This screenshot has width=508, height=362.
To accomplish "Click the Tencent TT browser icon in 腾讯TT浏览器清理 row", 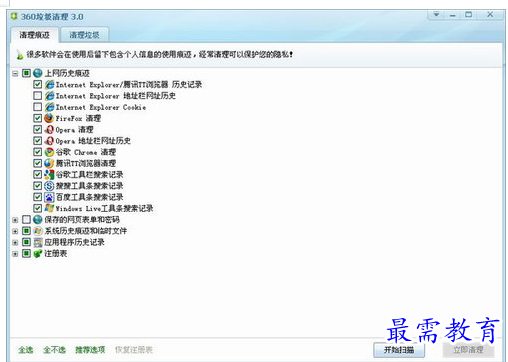I will tap(49, 163).
